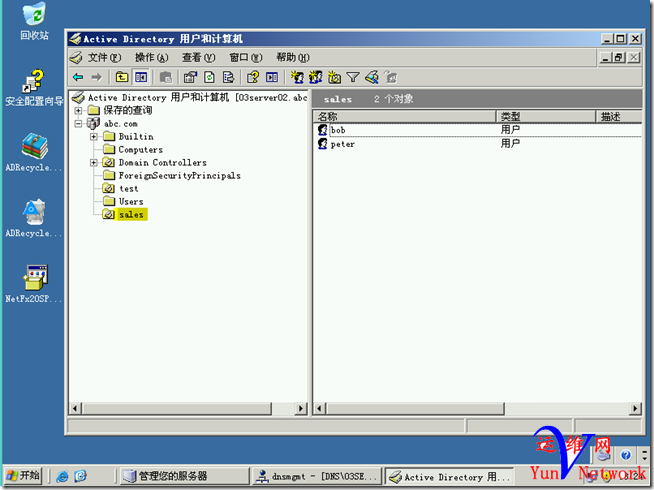654x490 pixels.
Task: Open the MMC console icon left of 文件 menu
Action: pyautogui.click(x=76, y=58)
